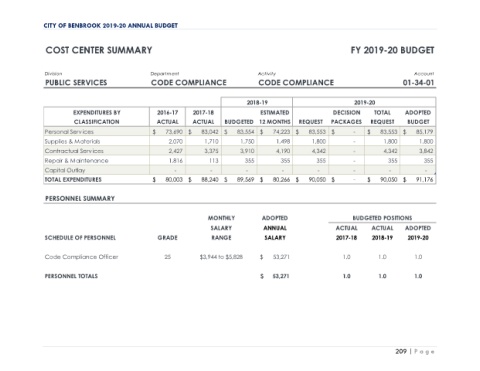Select the Decision Packages column header
This screenshot has width=480, height=371.
click(x=346, y=117)
